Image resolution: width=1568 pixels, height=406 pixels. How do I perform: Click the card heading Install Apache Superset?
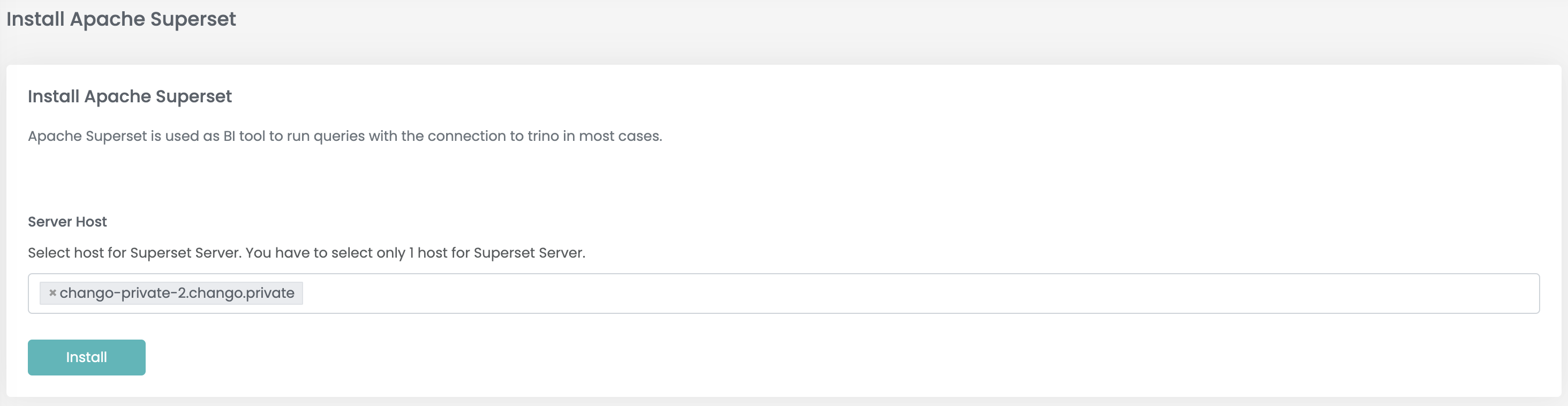[130, 96]
